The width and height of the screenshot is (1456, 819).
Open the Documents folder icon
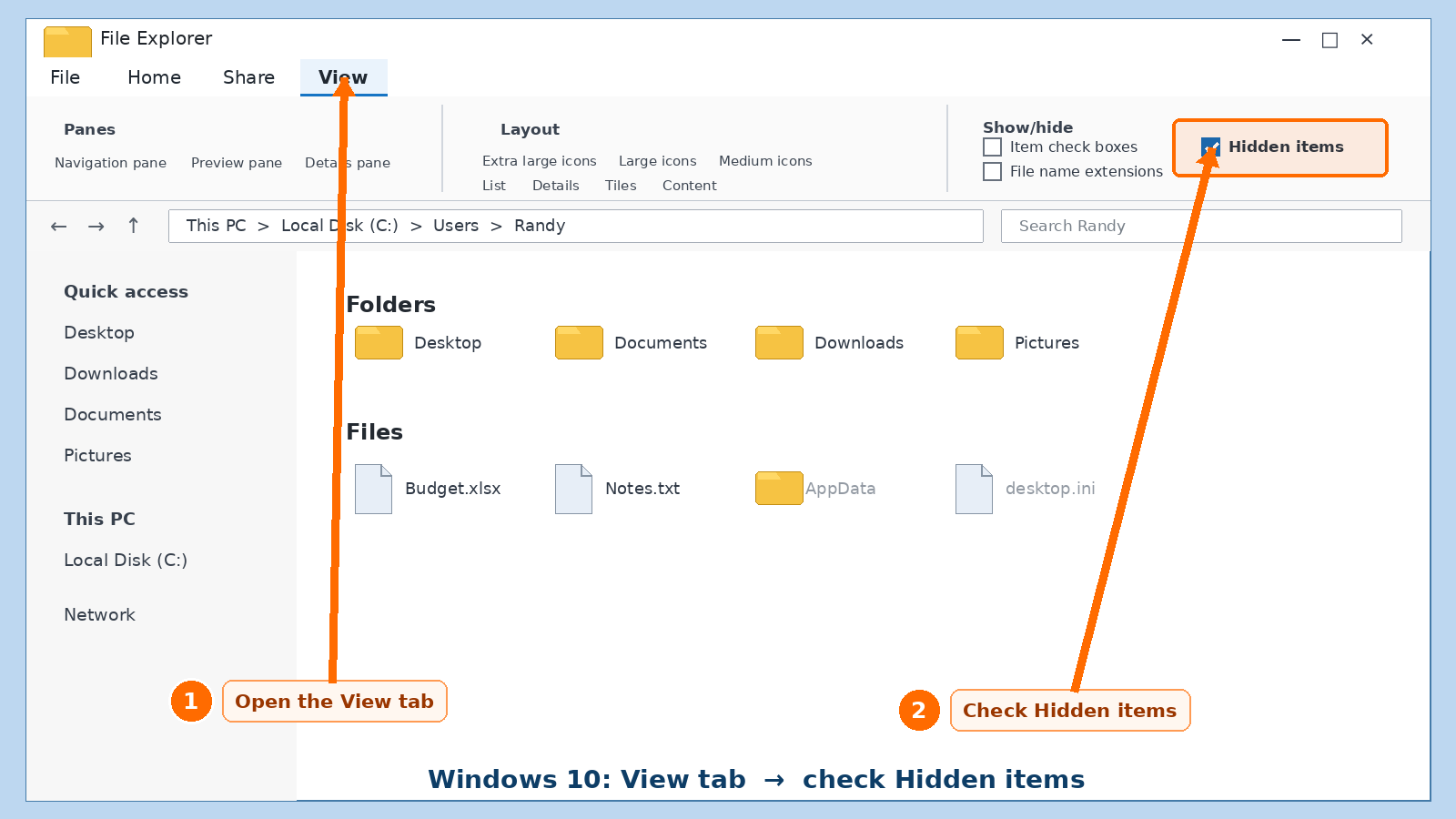coord(579,342)
